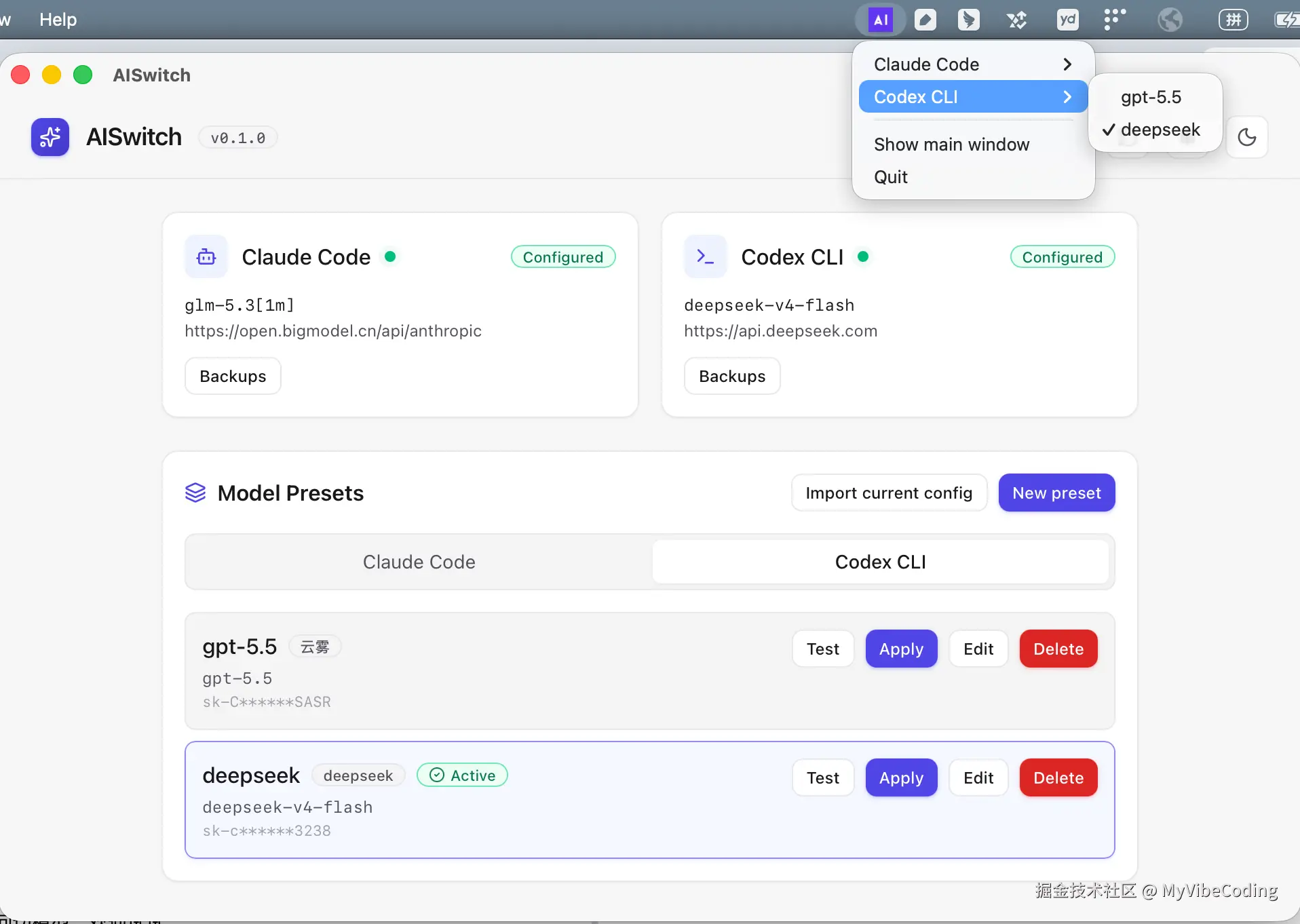Edit the gpt-5.5 preset
This screenshot has width=1300, height=924.
coord(978,649)
